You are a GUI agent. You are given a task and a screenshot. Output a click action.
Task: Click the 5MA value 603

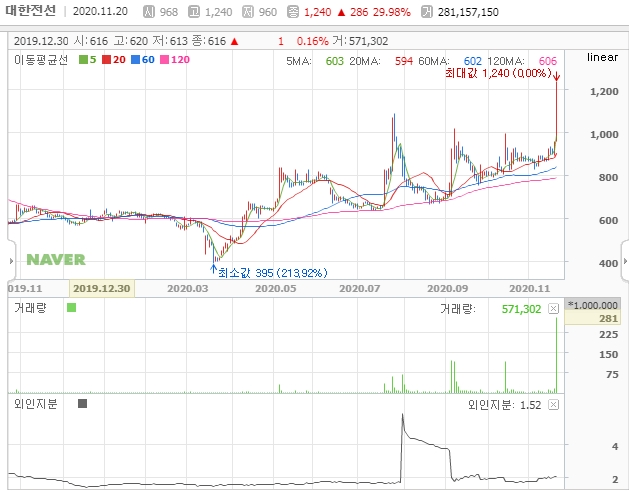coord(335,61)
